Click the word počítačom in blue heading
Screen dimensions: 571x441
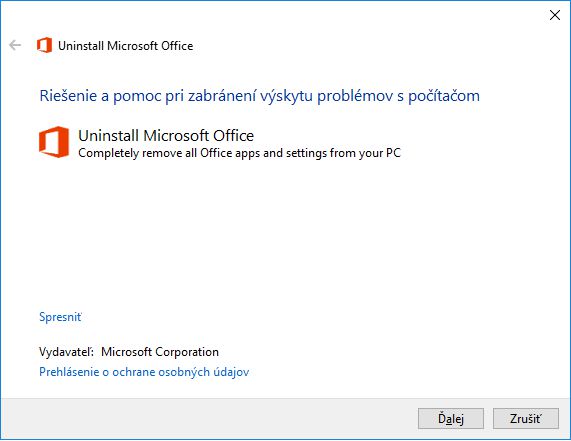444,96
